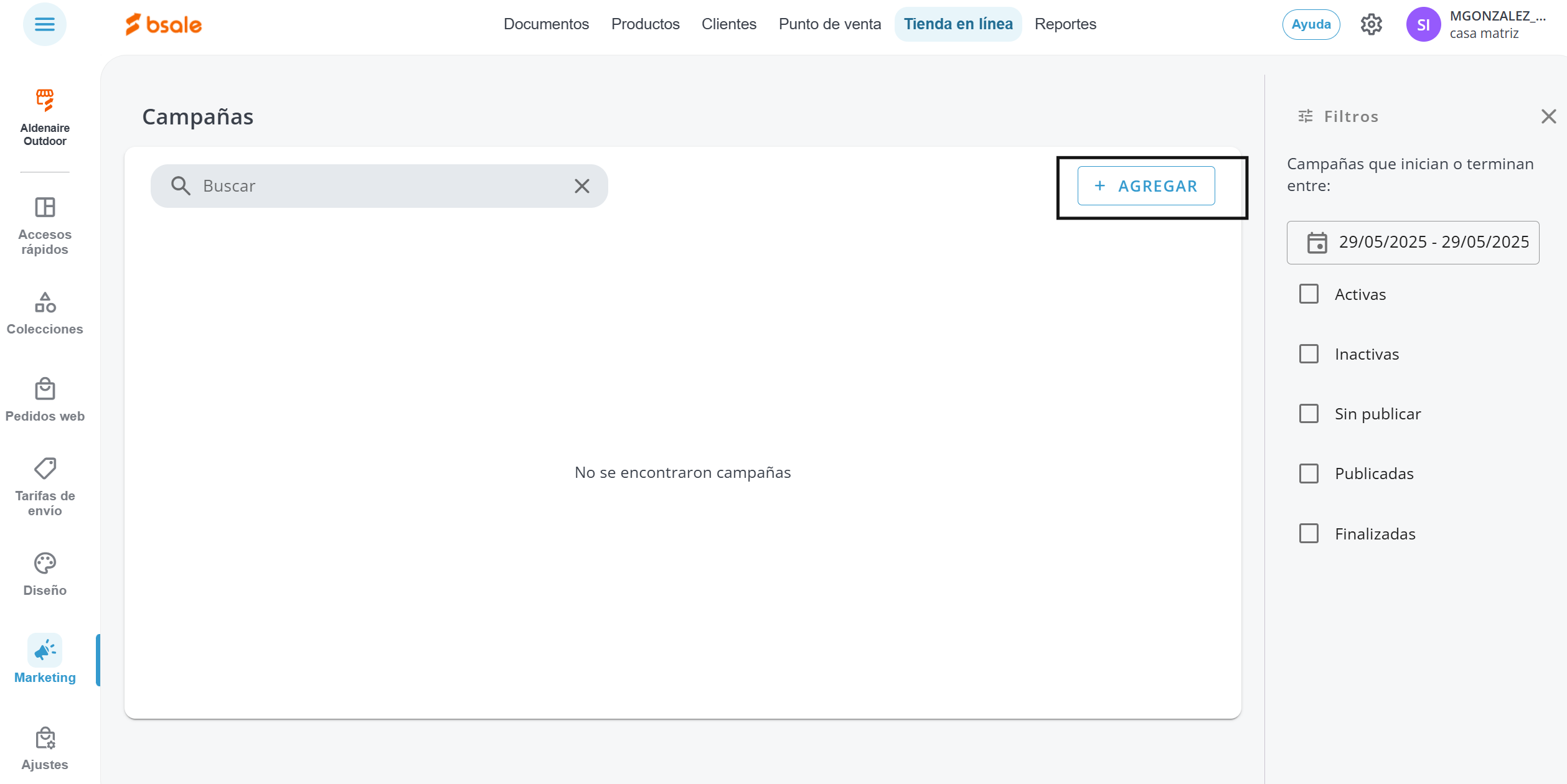This screenshot has width=1567, height=784.
Task: Click the settings gear icon
Action: 1371,24
